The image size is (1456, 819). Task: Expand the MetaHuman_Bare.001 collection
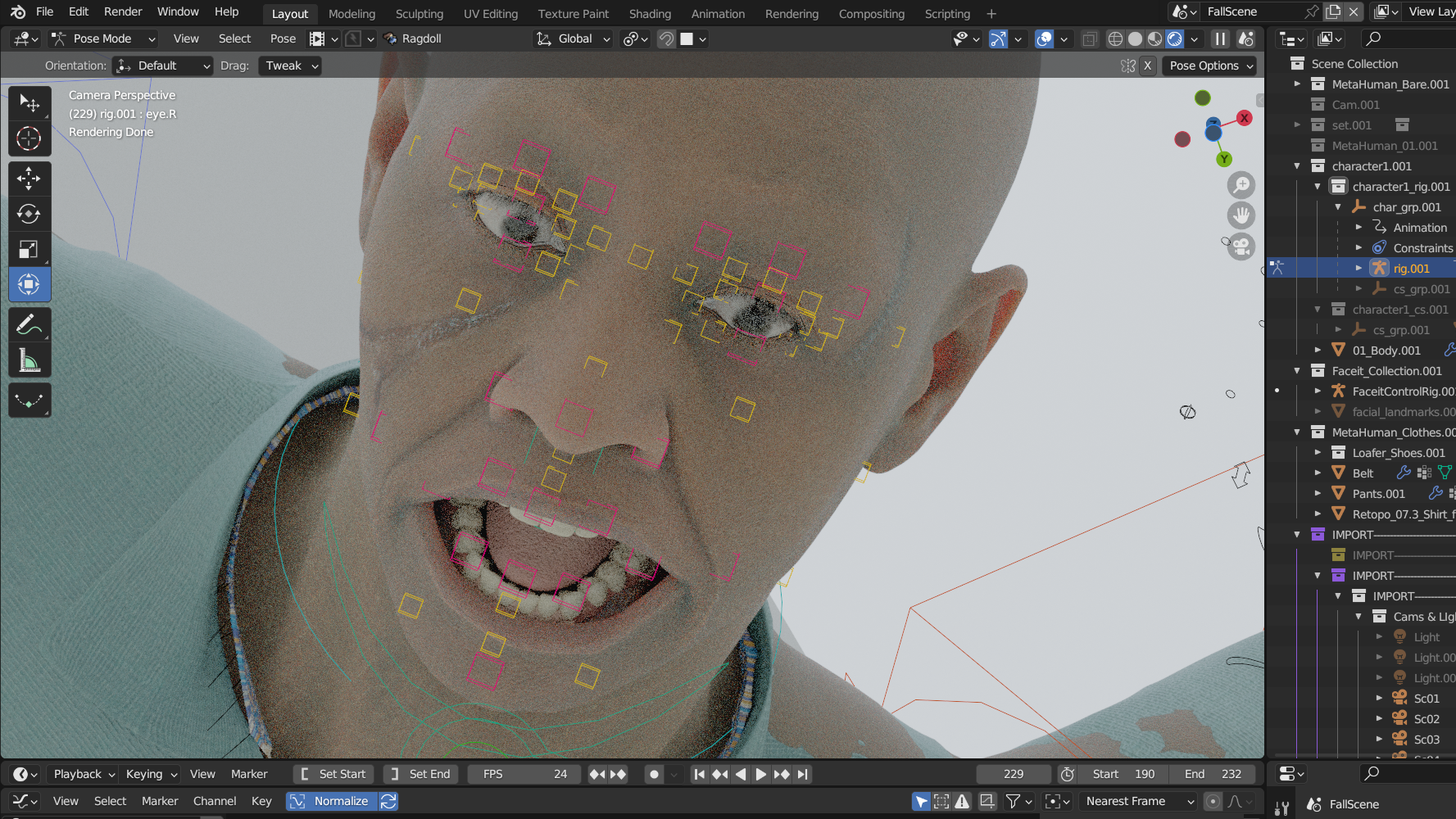[1297, 84]
